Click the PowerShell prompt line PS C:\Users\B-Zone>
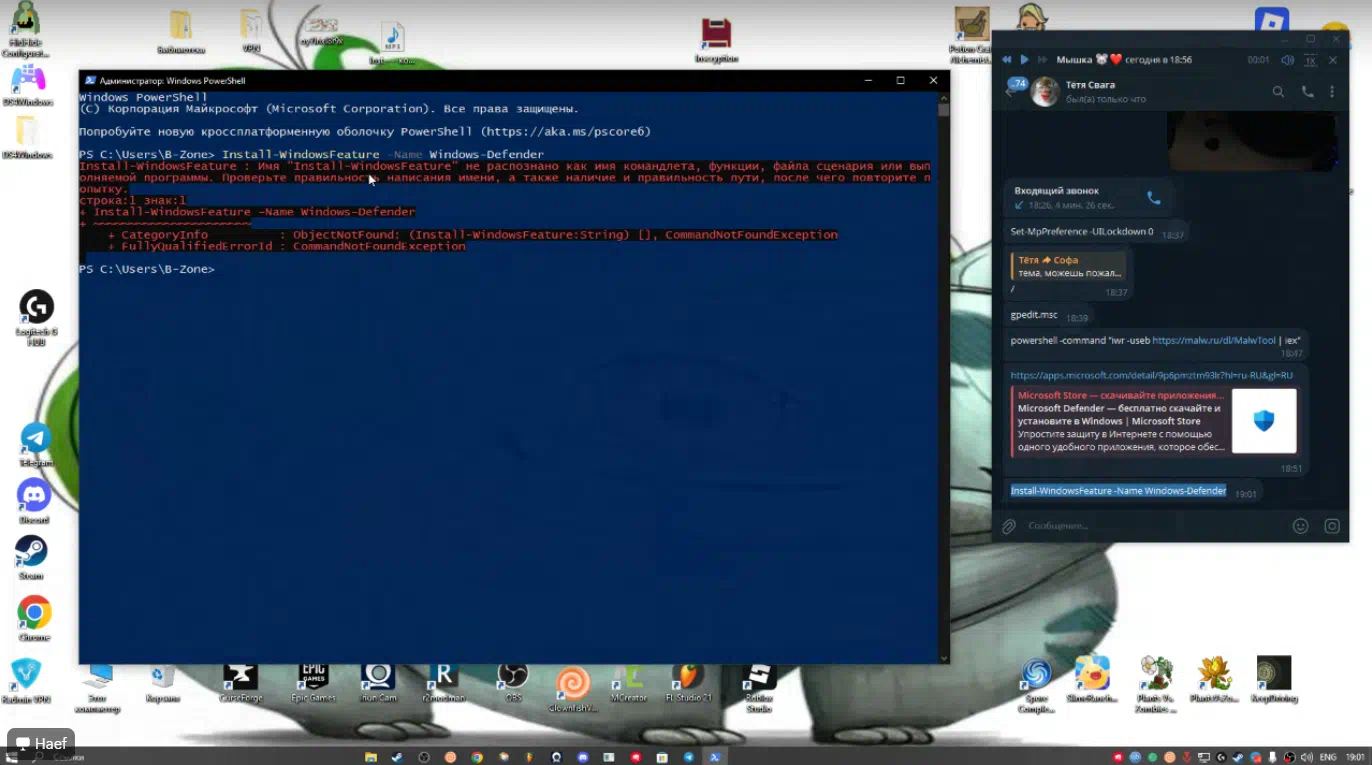Viewport: 1372px width, 765px height. point(147,269)
